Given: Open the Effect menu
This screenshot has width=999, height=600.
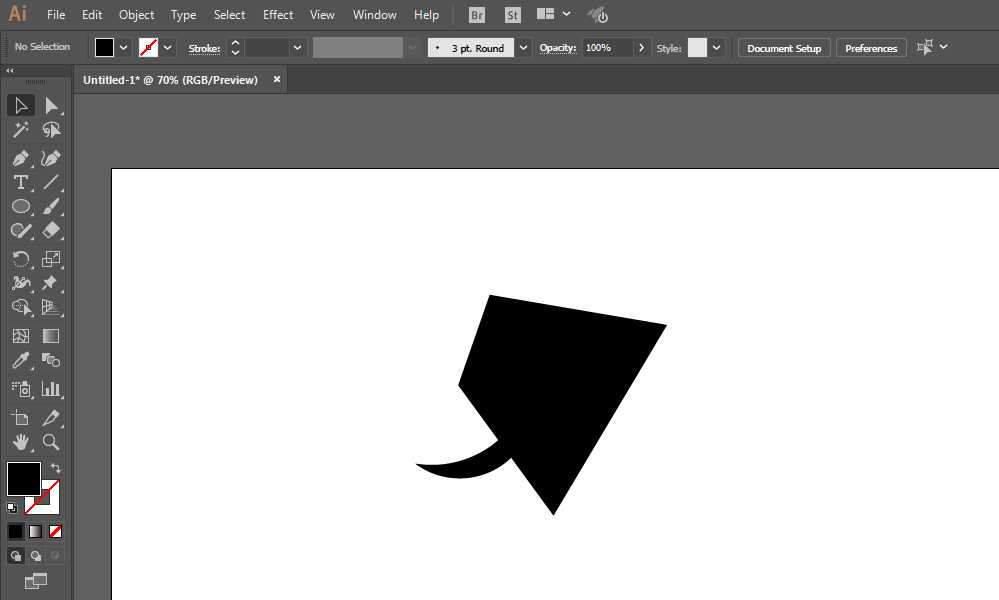Looking at the screenshot, I should pos(278,15).
